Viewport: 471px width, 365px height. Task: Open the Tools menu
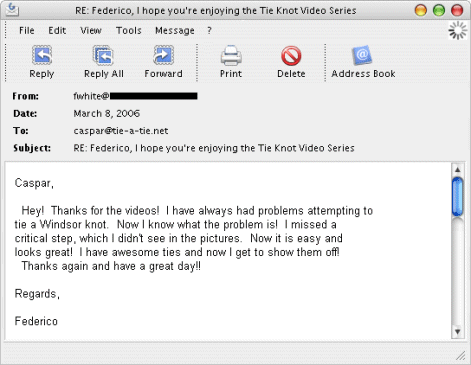[129, 31]
